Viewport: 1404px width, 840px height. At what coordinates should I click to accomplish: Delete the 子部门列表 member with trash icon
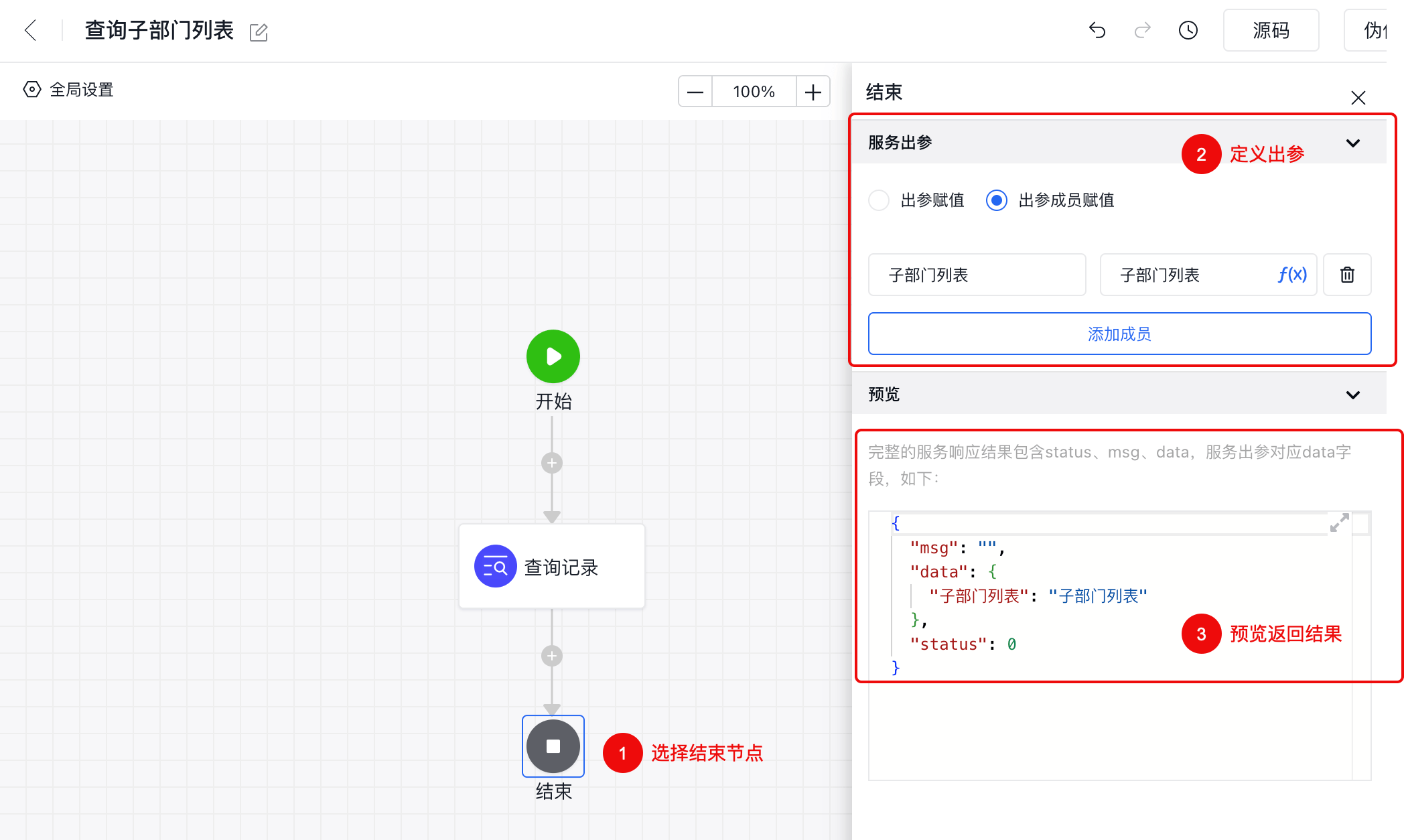click(x=1348, y=275)
